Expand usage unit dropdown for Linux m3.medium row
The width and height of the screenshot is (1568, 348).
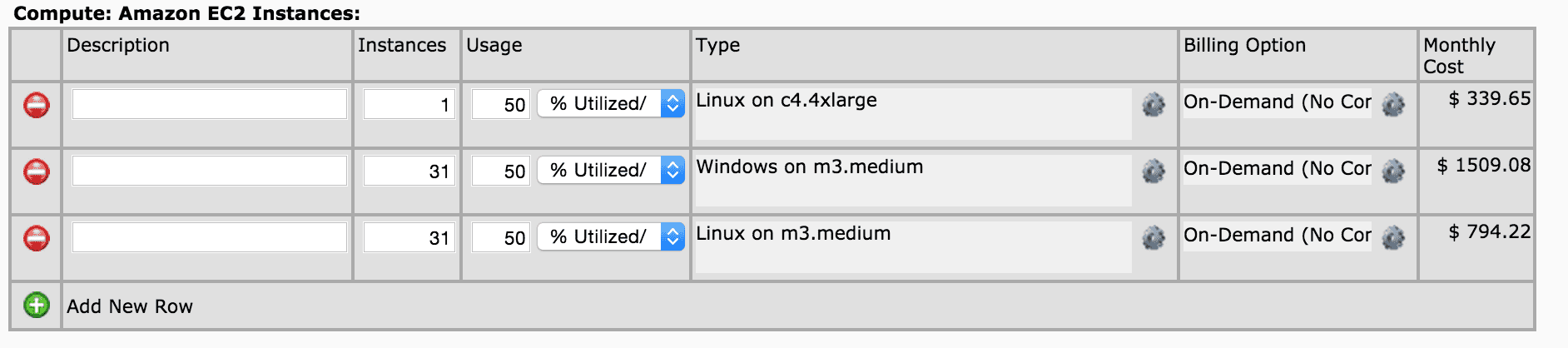[x=672, y=237]
